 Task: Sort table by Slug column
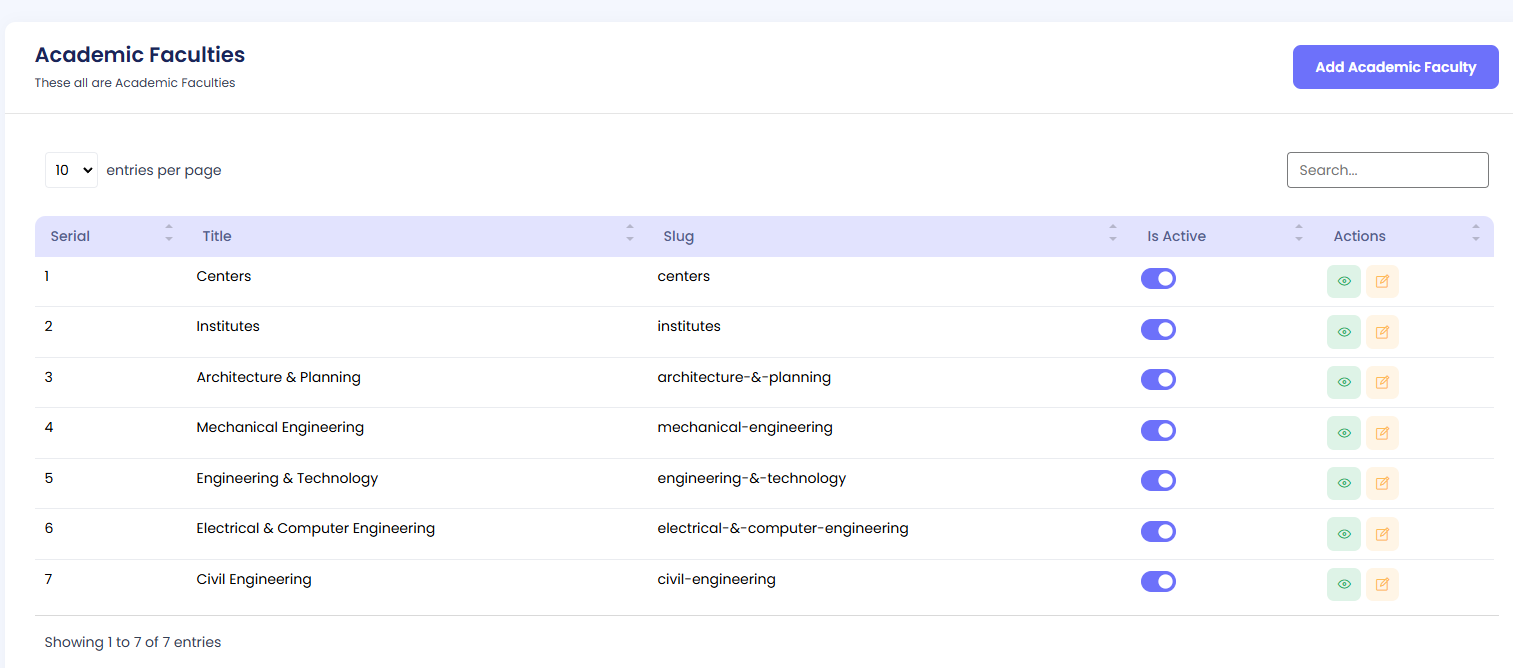tap(678, 237)
